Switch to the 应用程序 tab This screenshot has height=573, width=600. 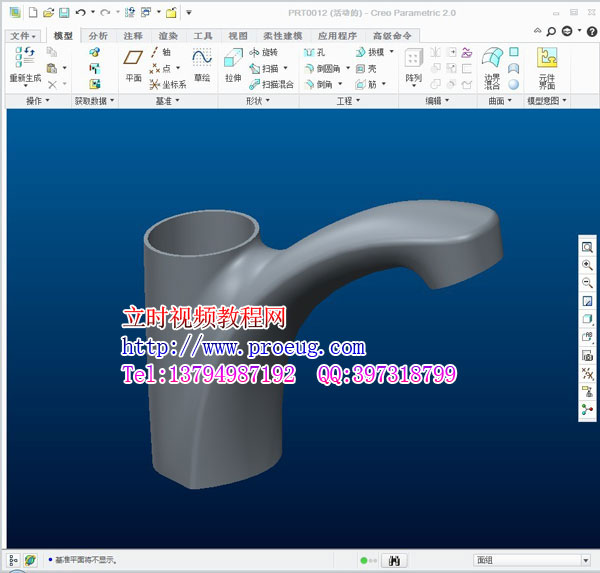coord(337,36)
